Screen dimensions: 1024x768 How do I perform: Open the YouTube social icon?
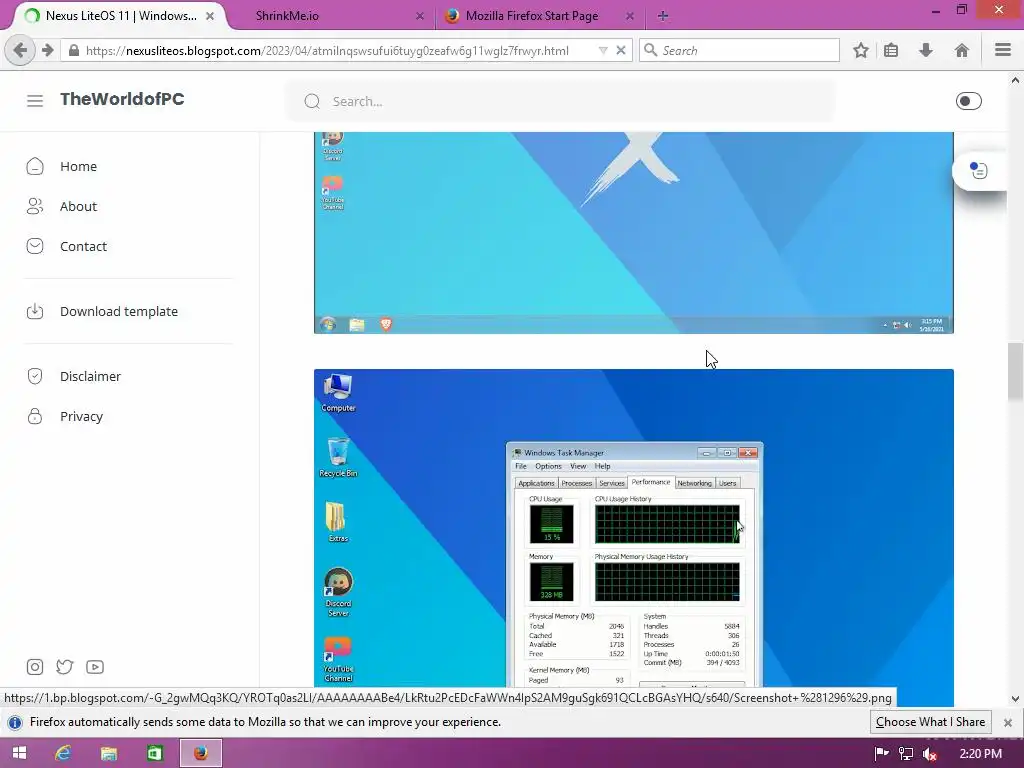pos(95,667)
